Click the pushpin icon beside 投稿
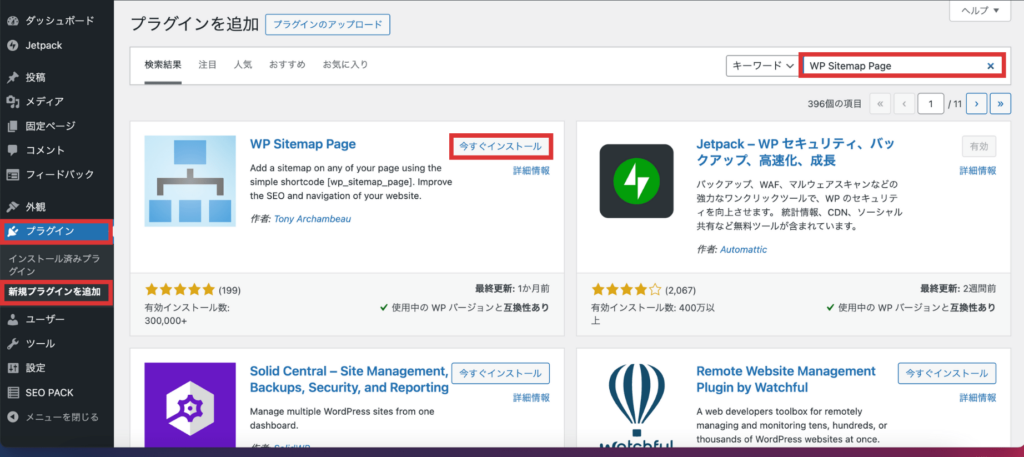 [12, 78]
